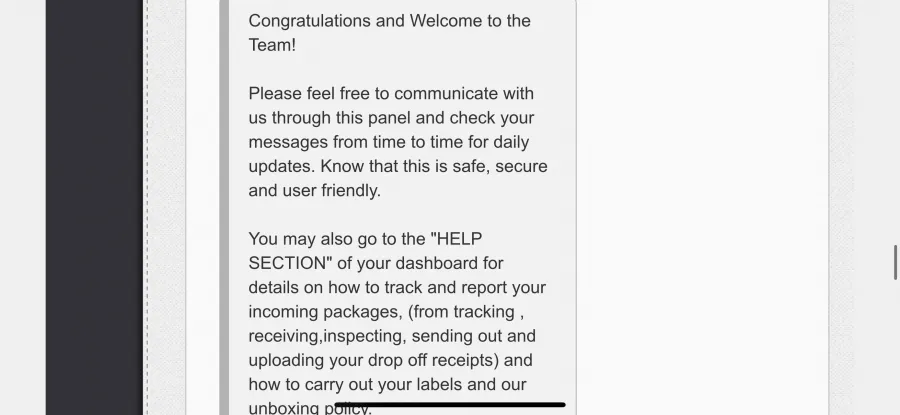Screen dimensions: 900x415
Task: Click the "us through this panel" line
Action: pyautogui.click(x=391, y=118)
